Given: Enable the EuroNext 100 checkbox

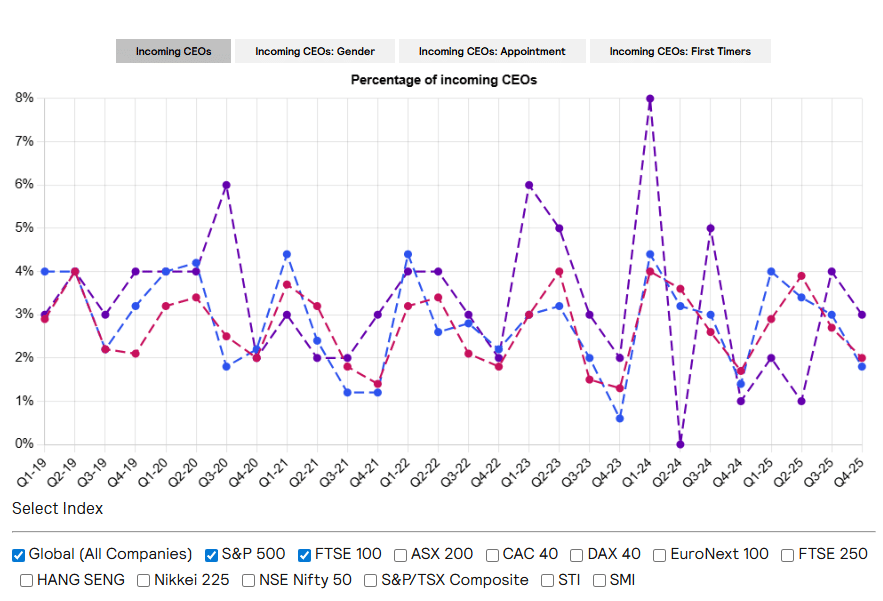Looking at the screenshot, I should click(660, 555).
